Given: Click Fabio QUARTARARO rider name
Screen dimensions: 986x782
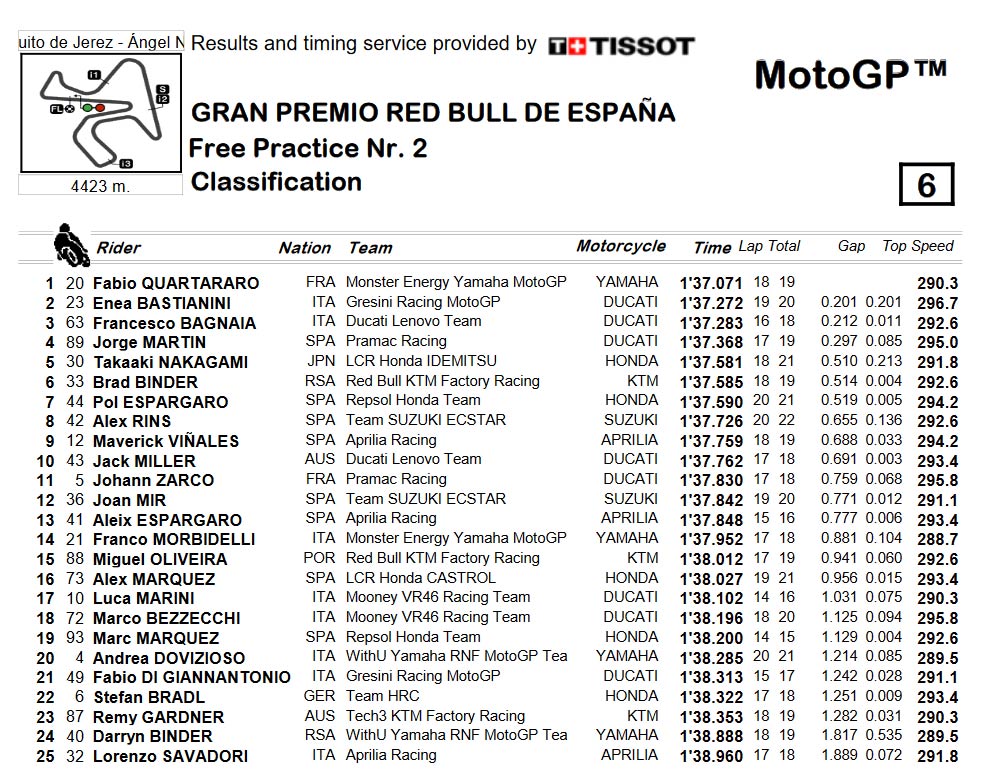Looking at the screenshot, I should 176,284.
